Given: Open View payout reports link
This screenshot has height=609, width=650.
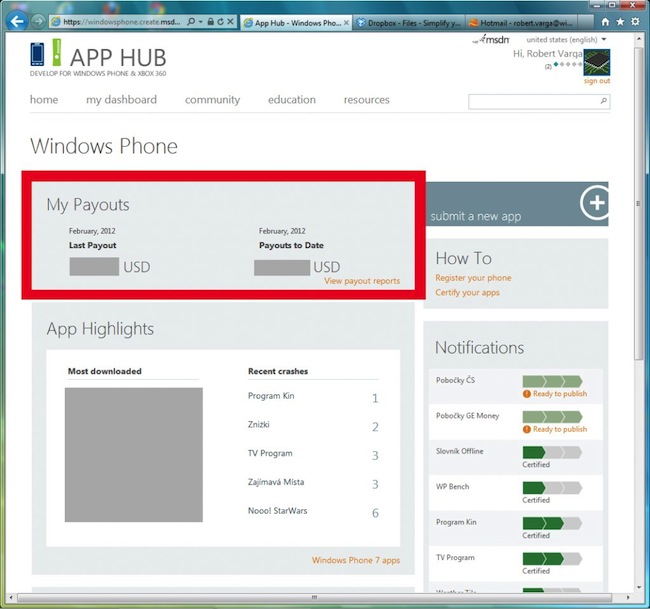Looking at the screenshot, I should tap(362, 281).
